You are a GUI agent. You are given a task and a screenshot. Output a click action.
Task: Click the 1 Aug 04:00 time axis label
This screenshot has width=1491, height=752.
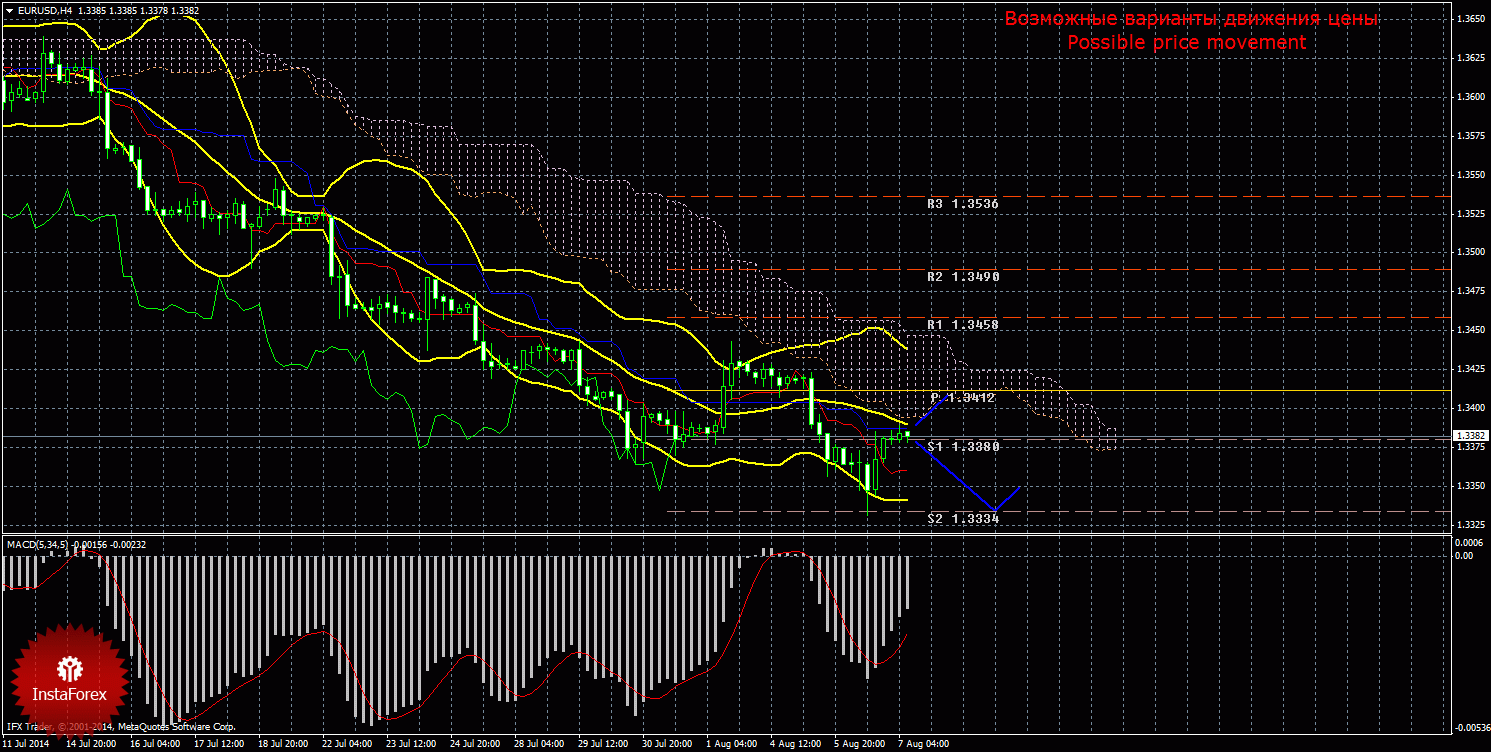731,744
